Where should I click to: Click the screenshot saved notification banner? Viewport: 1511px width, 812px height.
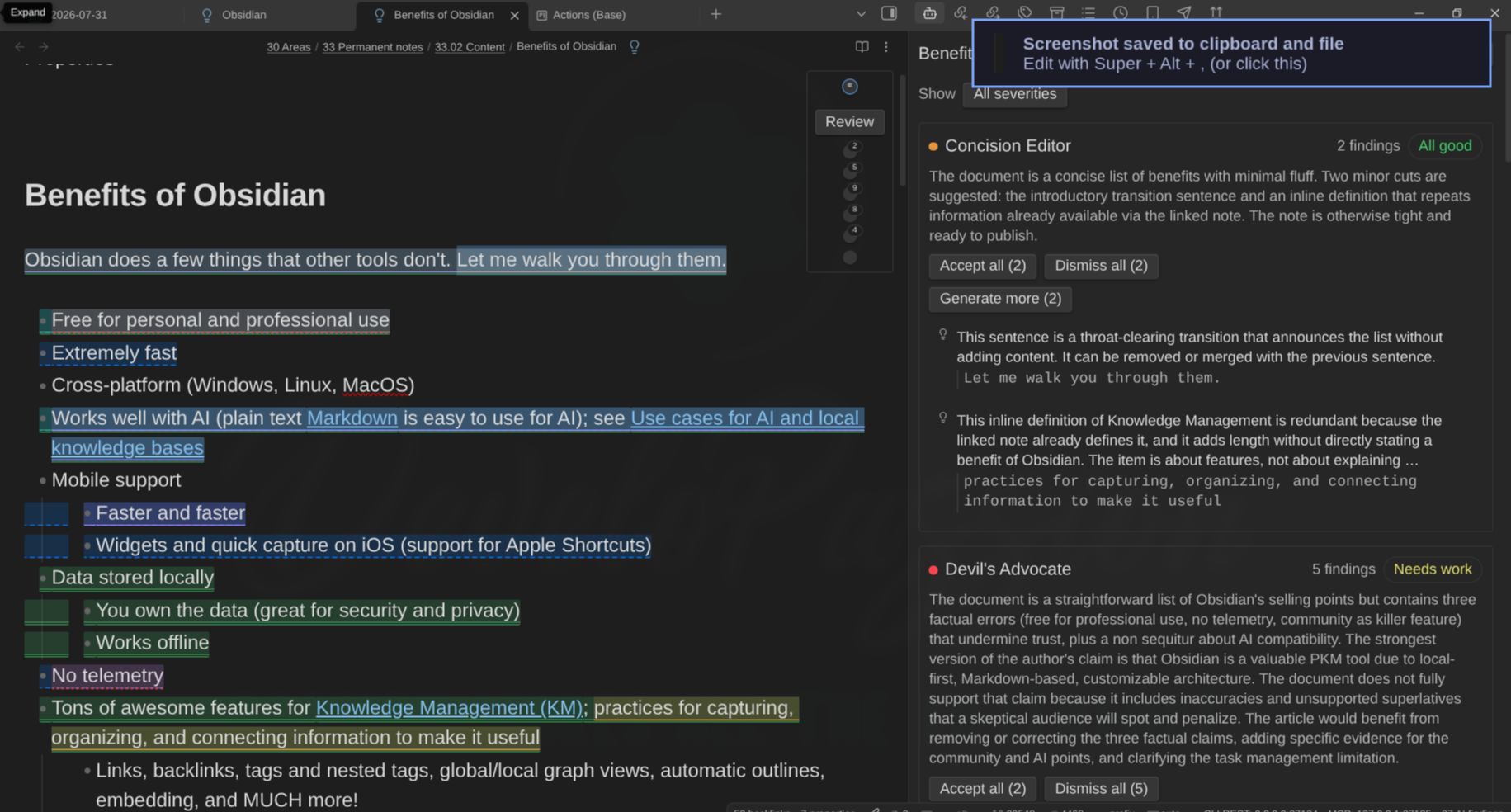1231,54
